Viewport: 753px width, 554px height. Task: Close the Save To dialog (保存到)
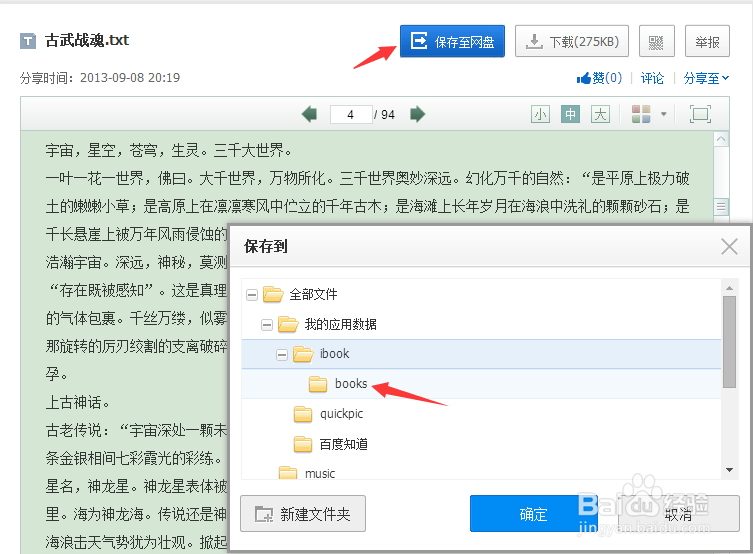729,247
